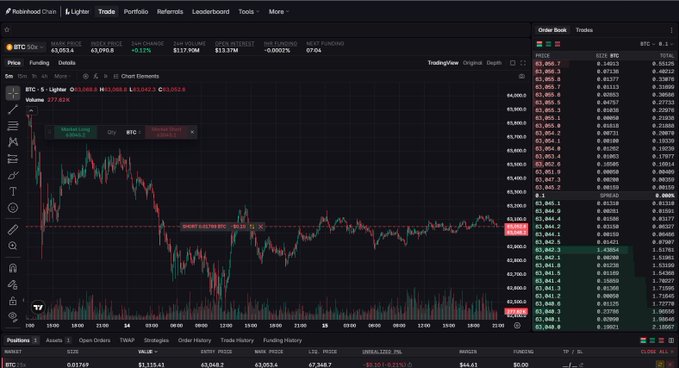The width and height of the screenshot is (679, 368).
Task: Expand the More timeframes dropdown
Action: click(61, 76)
